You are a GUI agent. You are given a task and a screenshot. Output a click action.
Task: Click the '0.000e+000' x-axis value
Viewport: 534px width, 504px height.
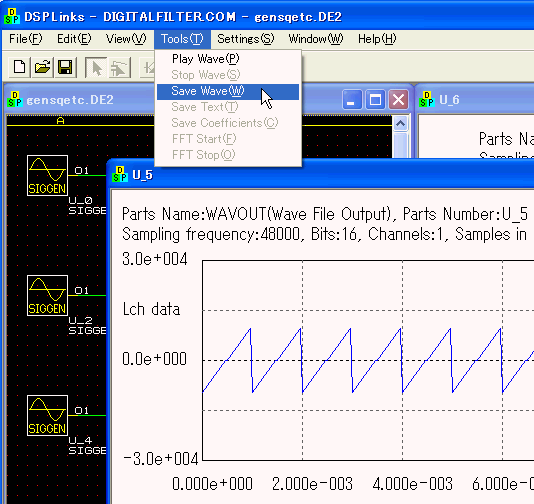212,484
